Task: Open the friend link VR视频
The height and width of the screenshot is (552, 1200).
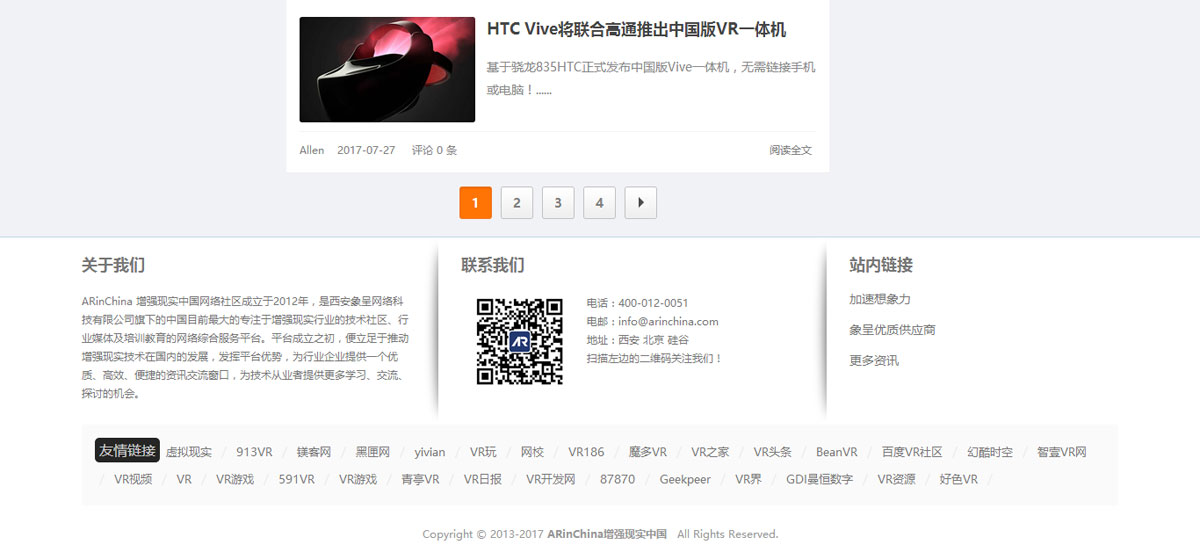Action: click(x=133, y=479)
